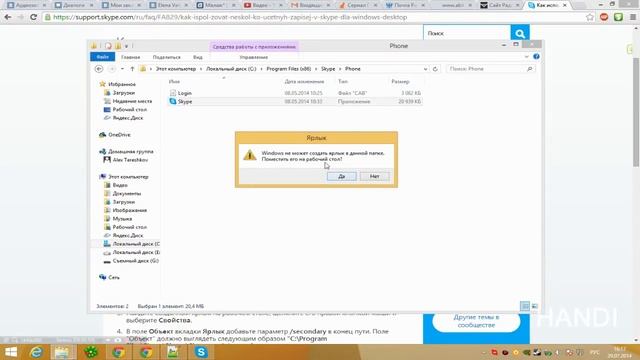Open the Управление ribbon tab
Image resolution: width=640 pixels, height=360 pixels.
point(253,57)
